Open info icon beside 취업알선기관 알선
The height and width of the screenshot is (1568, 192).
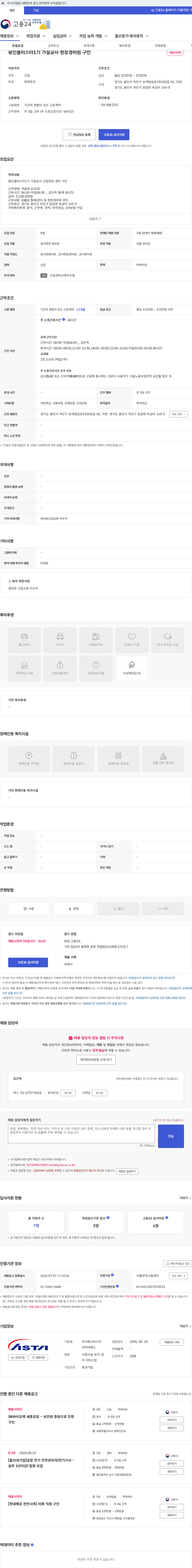(x=108, y=1218)
